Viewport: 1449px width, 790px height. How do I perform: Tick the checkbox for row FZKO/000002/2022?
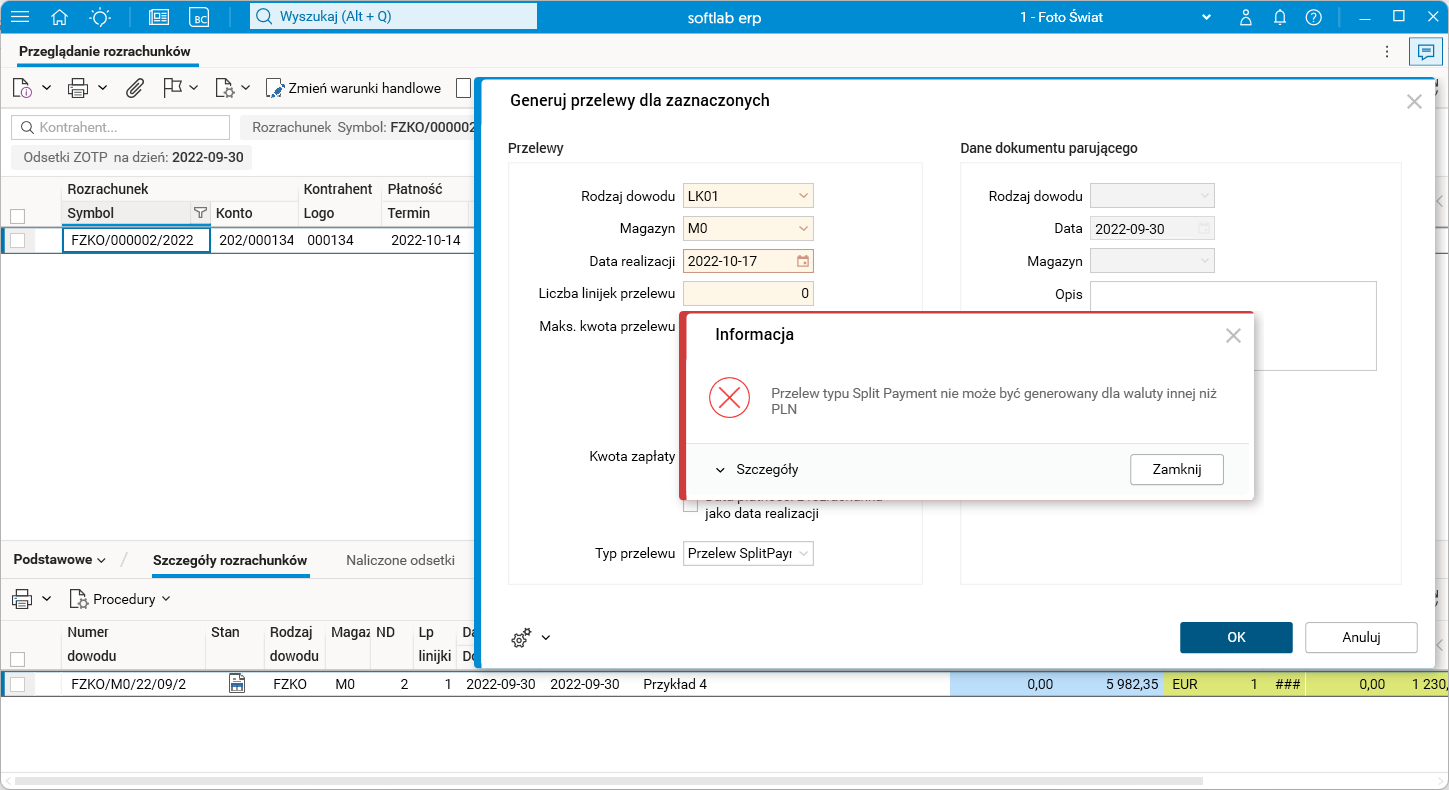17,240
